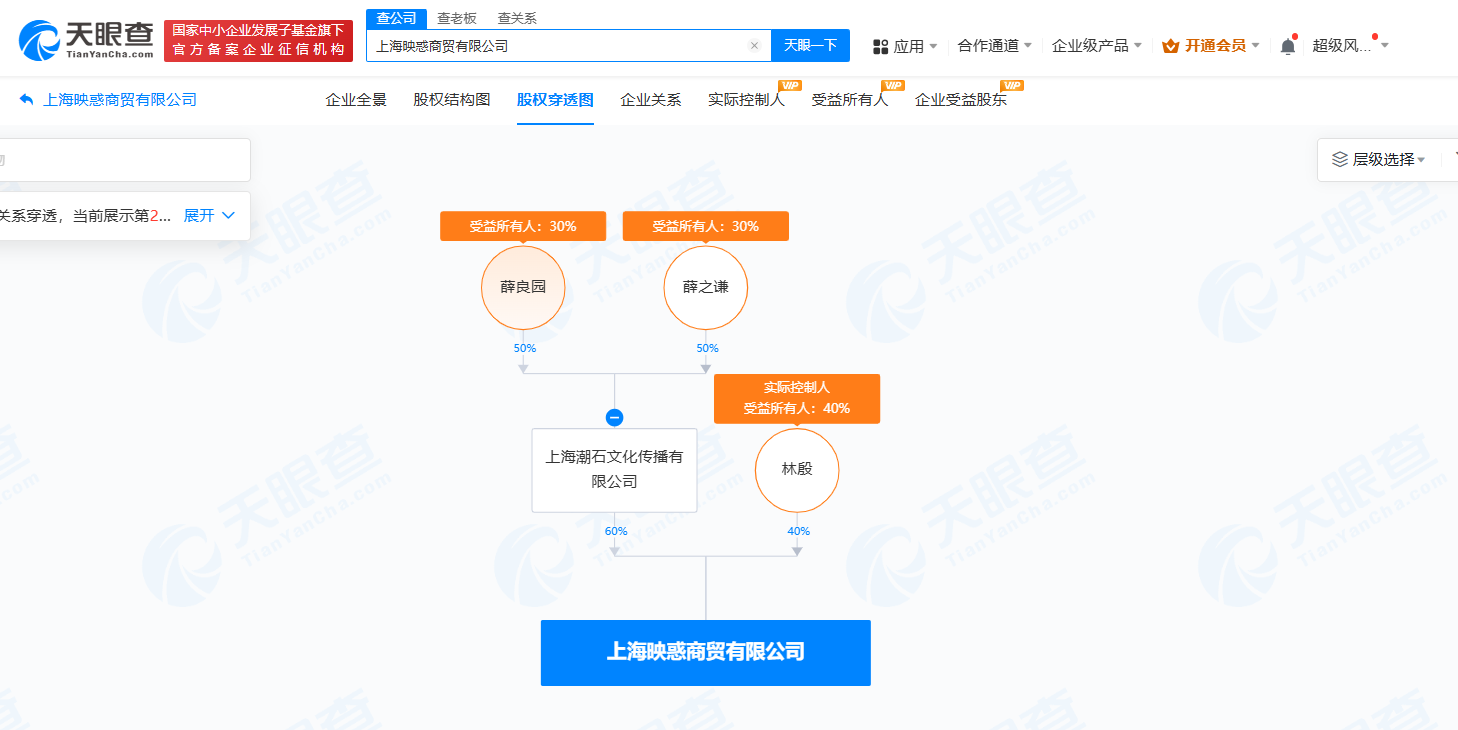1458x730 pixels.
Task: Expand the 展开 relationship panel
Action: [x=199, y=215]
